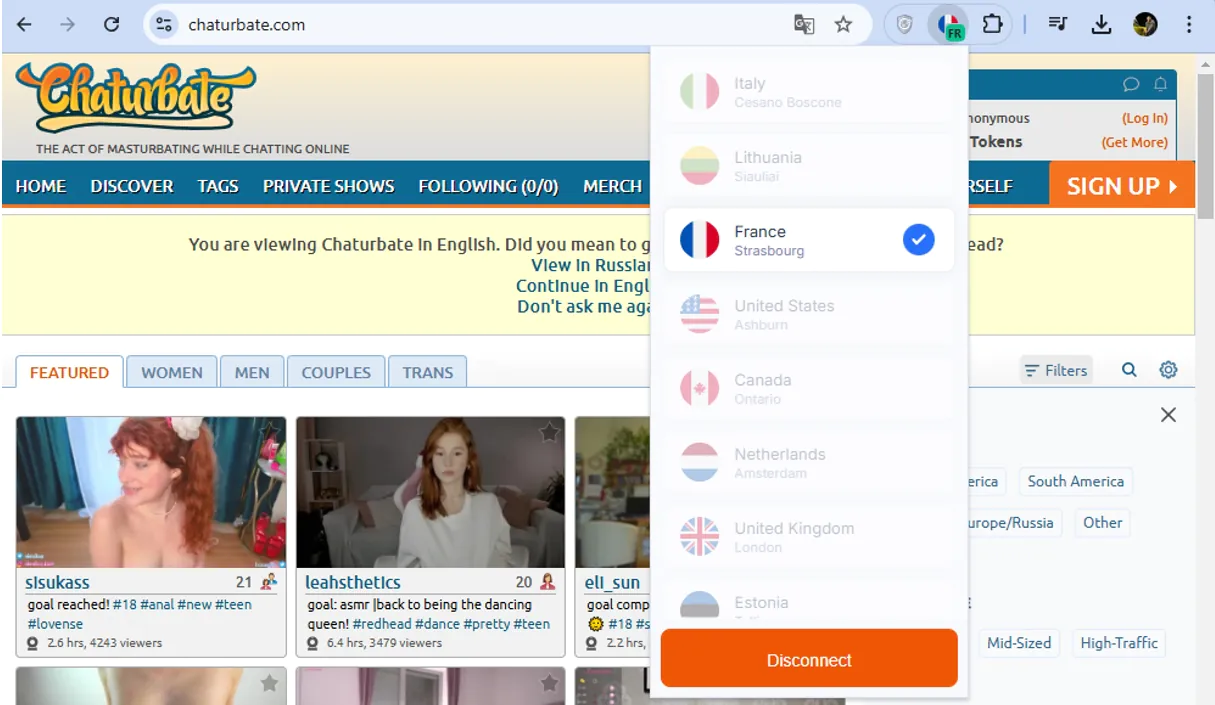The image size is (1215, 705).
Task: Open the notification bell icon
Action: (x=1160, y=84)
